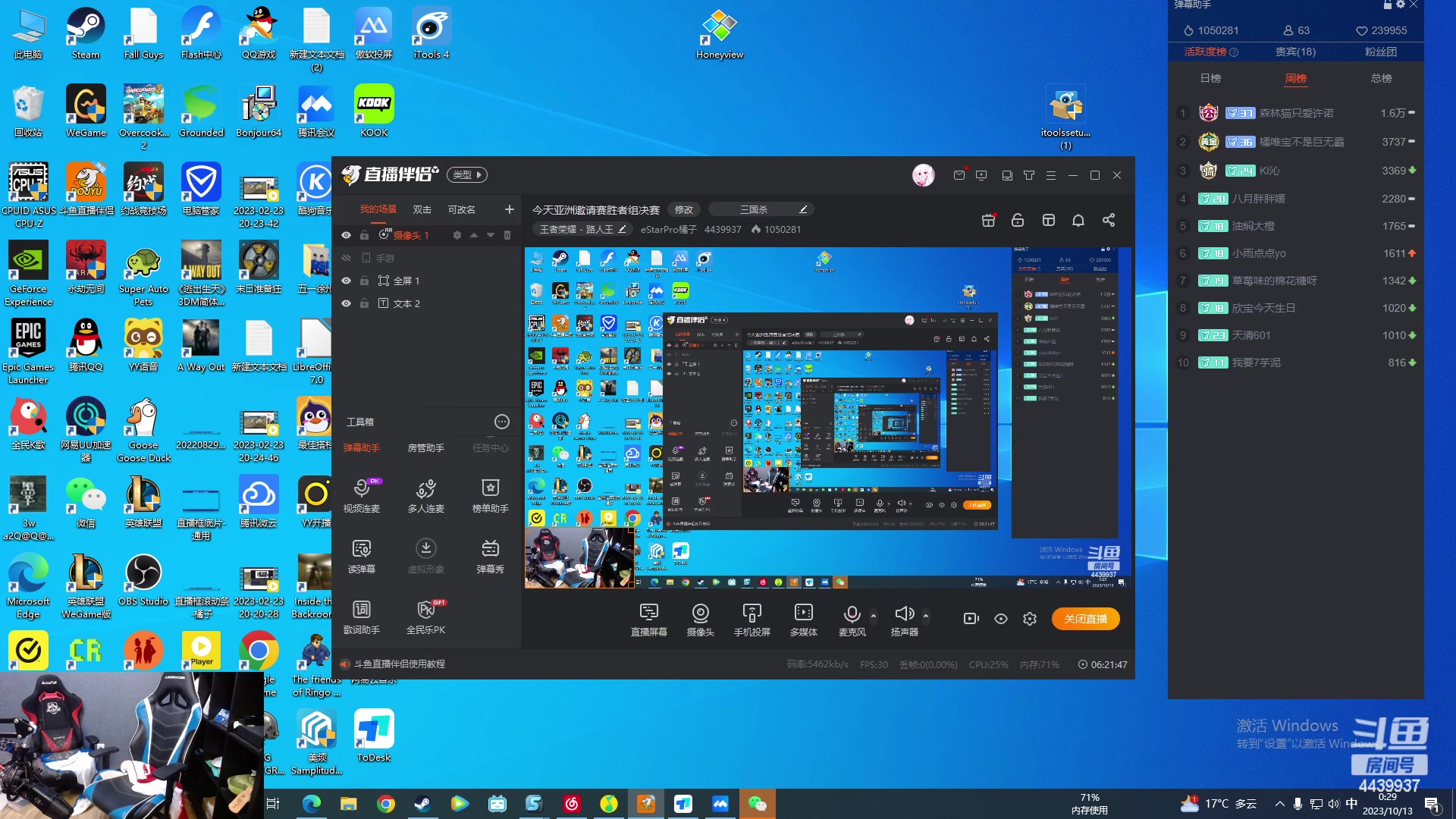Open settings gear for 摄像头 1 source

coord(457,235)
